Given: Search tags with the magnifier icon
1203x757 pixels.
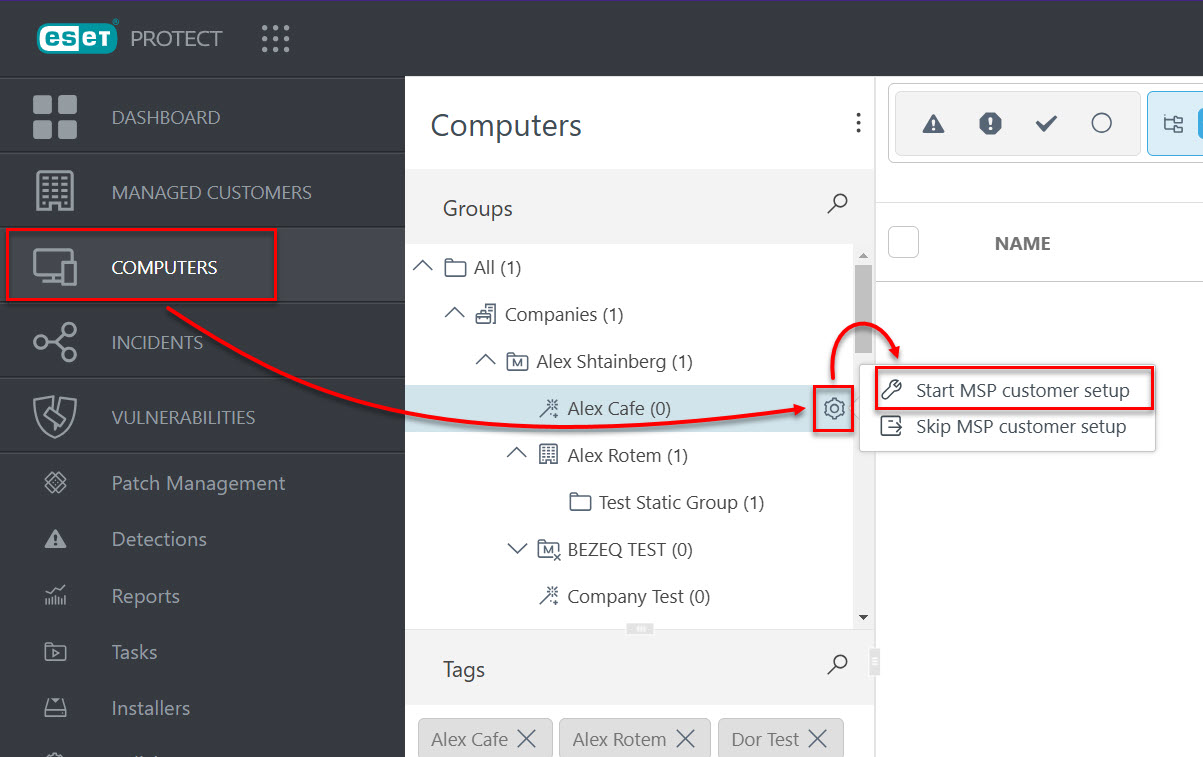Looking at the screenshot, I should (x=837, y=664).
